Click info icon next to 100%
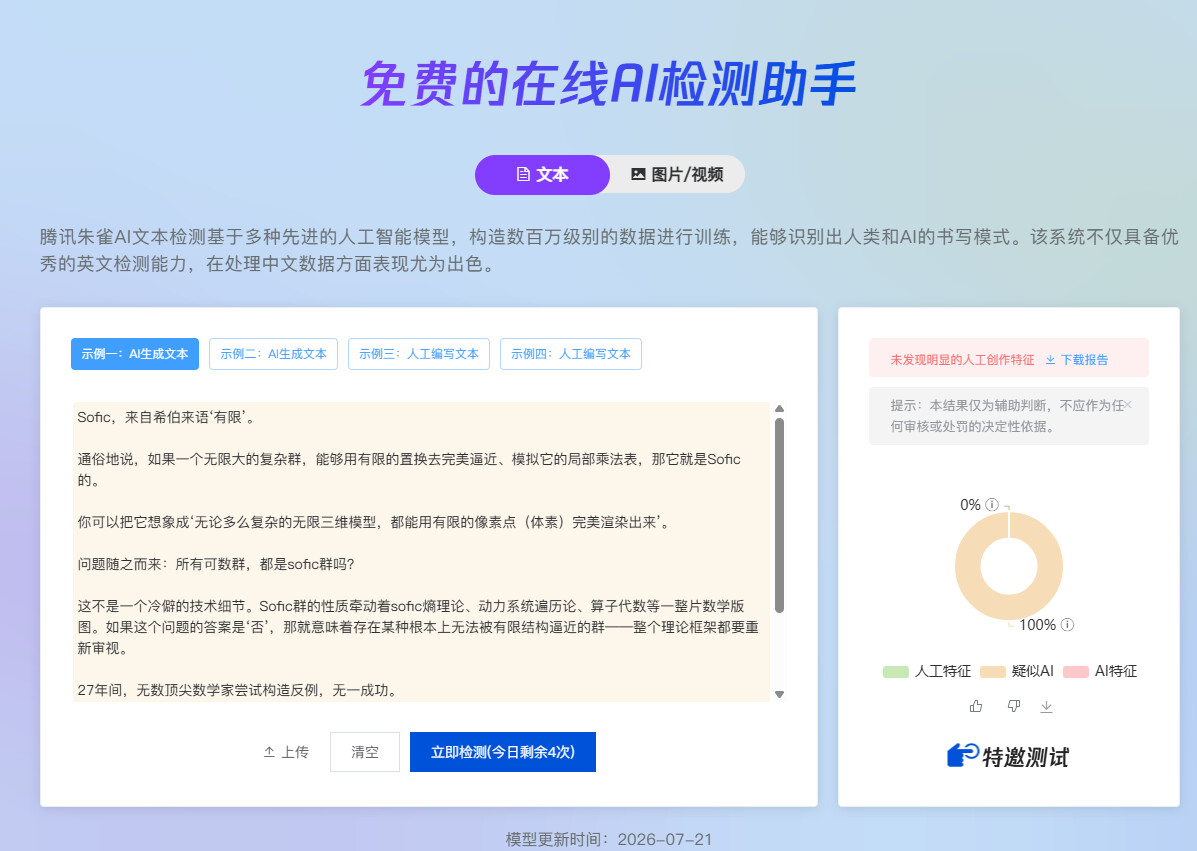 [x=1068, y=625]
